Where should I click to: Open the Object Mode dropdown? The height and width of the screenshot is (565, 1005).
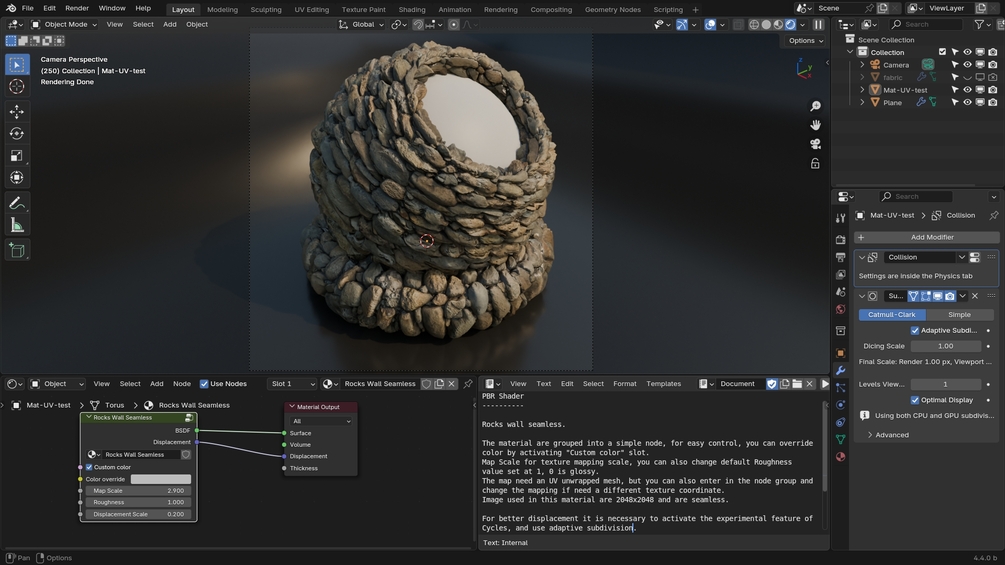point(64,24)
